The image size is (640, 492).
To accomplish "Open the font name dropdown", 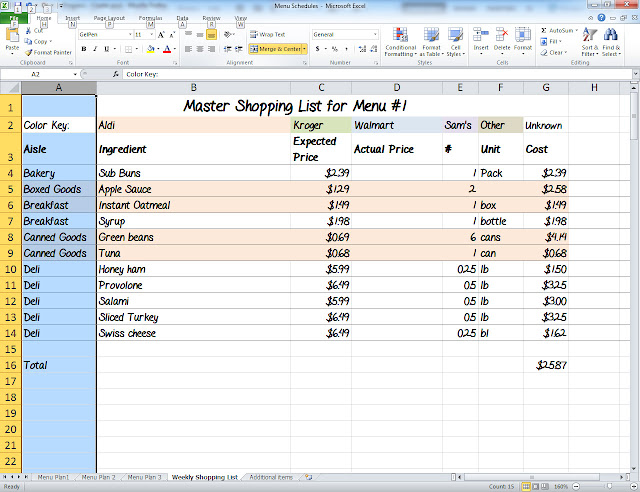I will [130, 35].
